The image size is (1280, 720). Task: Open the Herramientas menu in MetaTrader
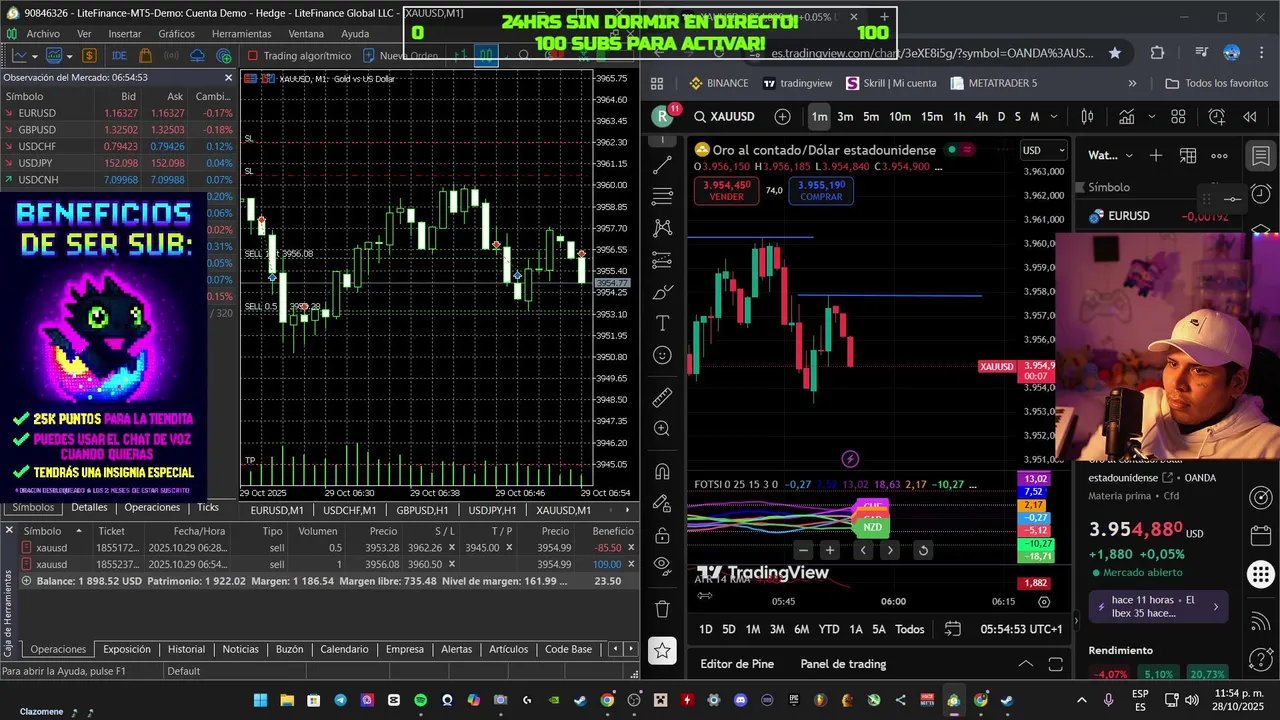241,33
